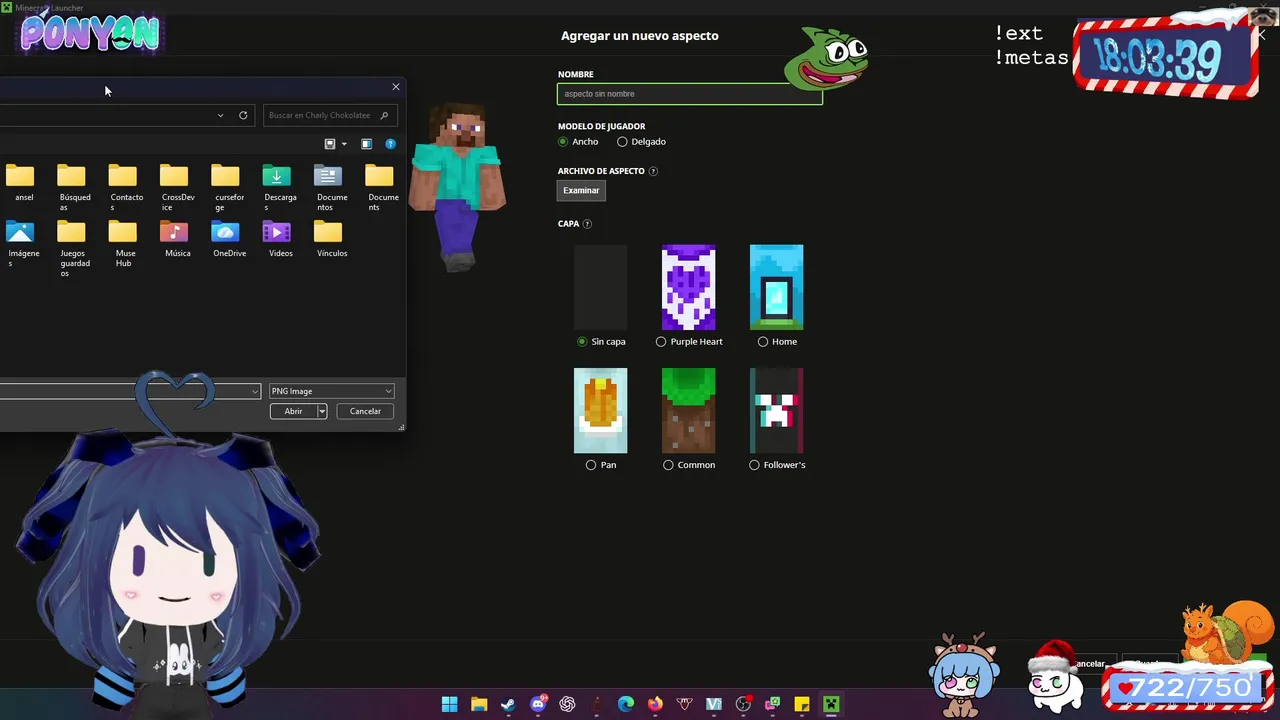Image resolution: width=1280 pixels, height=720 pixels.
Task: Open the Música folder
Action: point(176,239)
